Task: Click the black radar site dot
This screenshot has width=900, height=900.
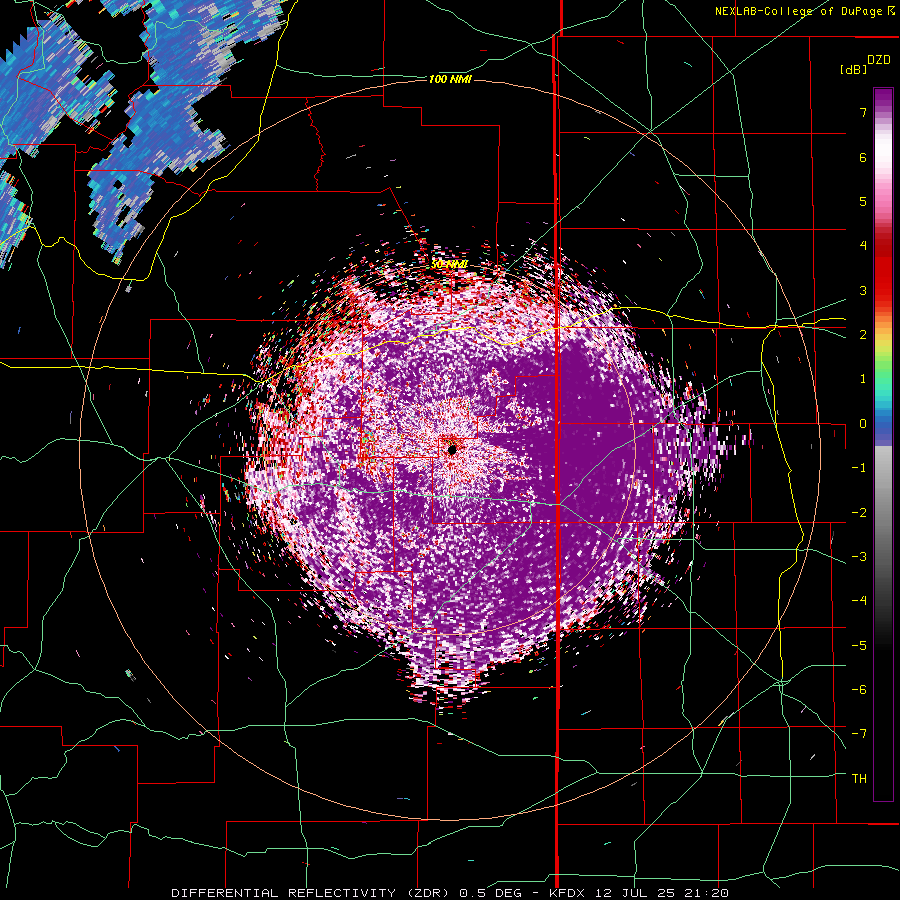Action: (x=452, y=449)
